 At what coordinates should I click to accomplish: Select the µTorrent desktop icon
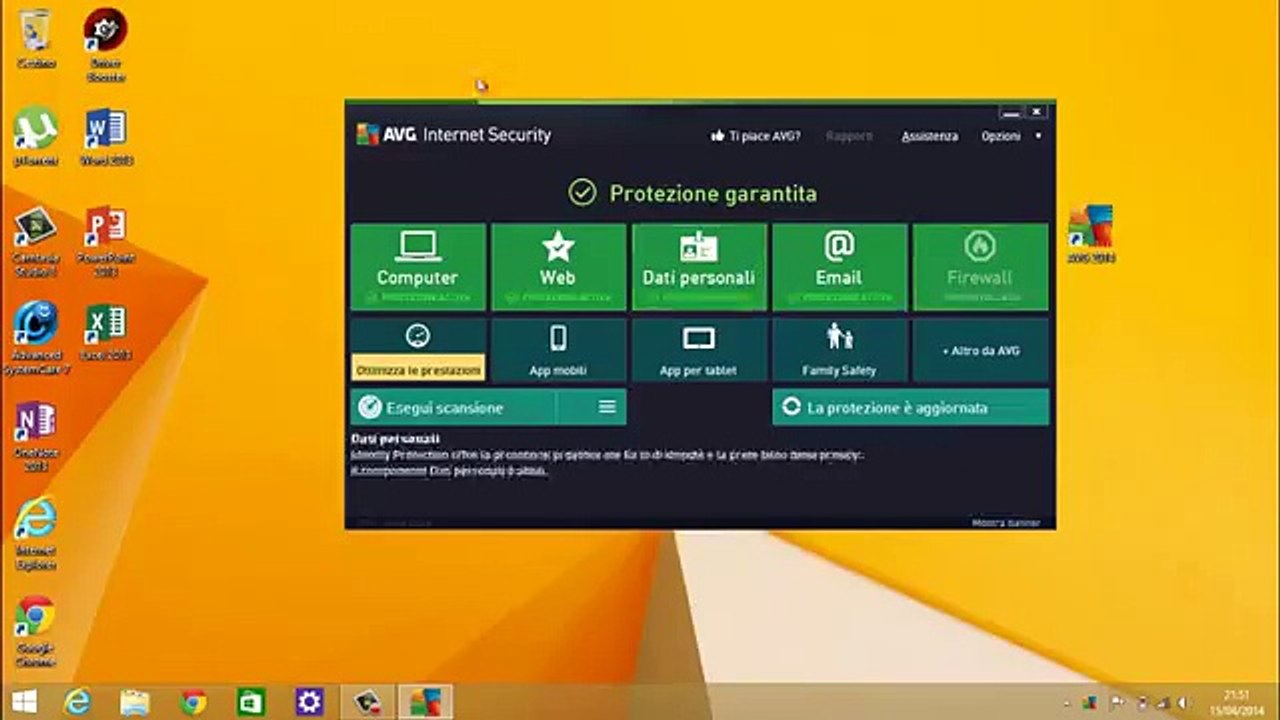click(x=36, y=136)
